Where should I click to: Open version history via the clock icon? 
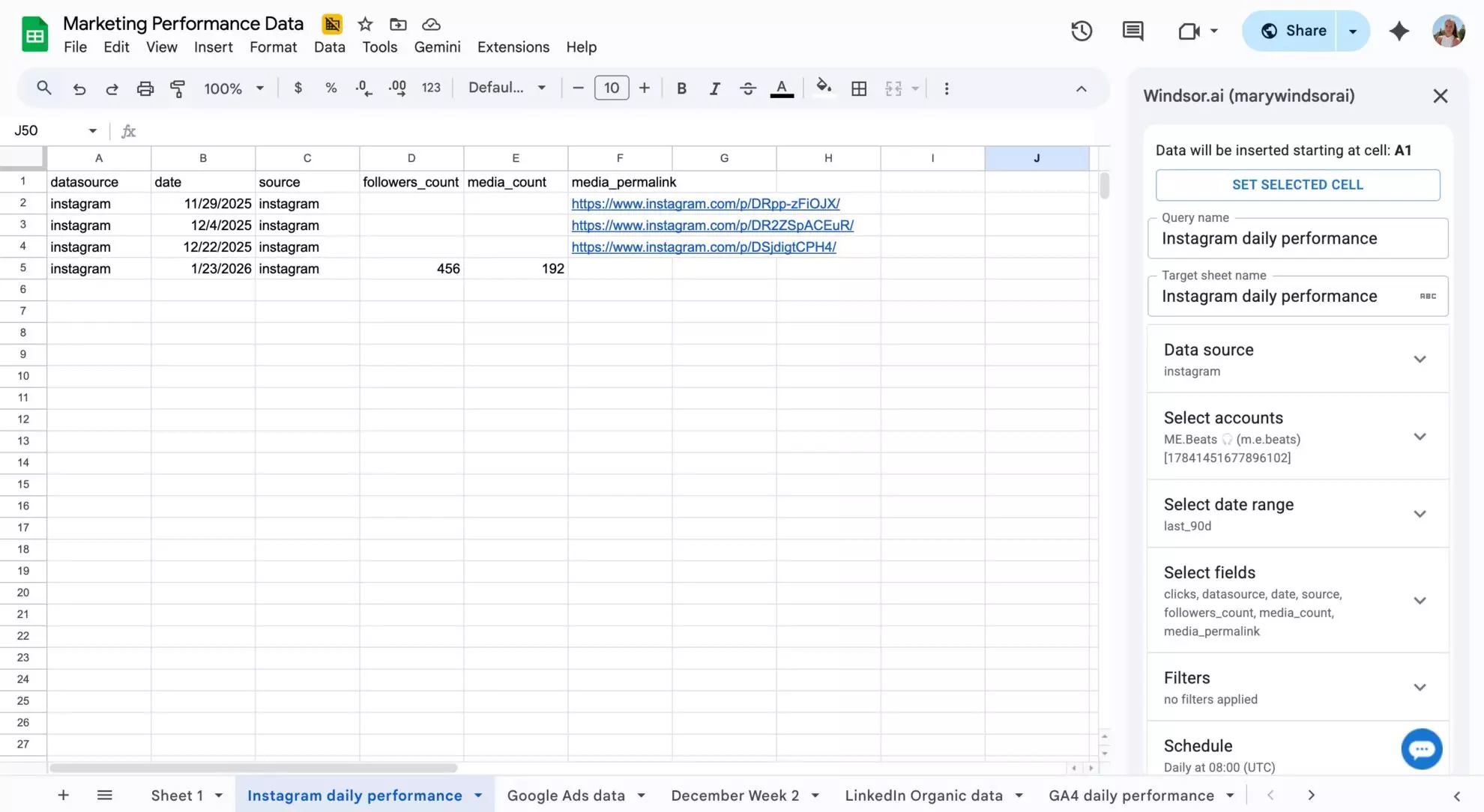pyautogui.click(x=1082, y=31)
